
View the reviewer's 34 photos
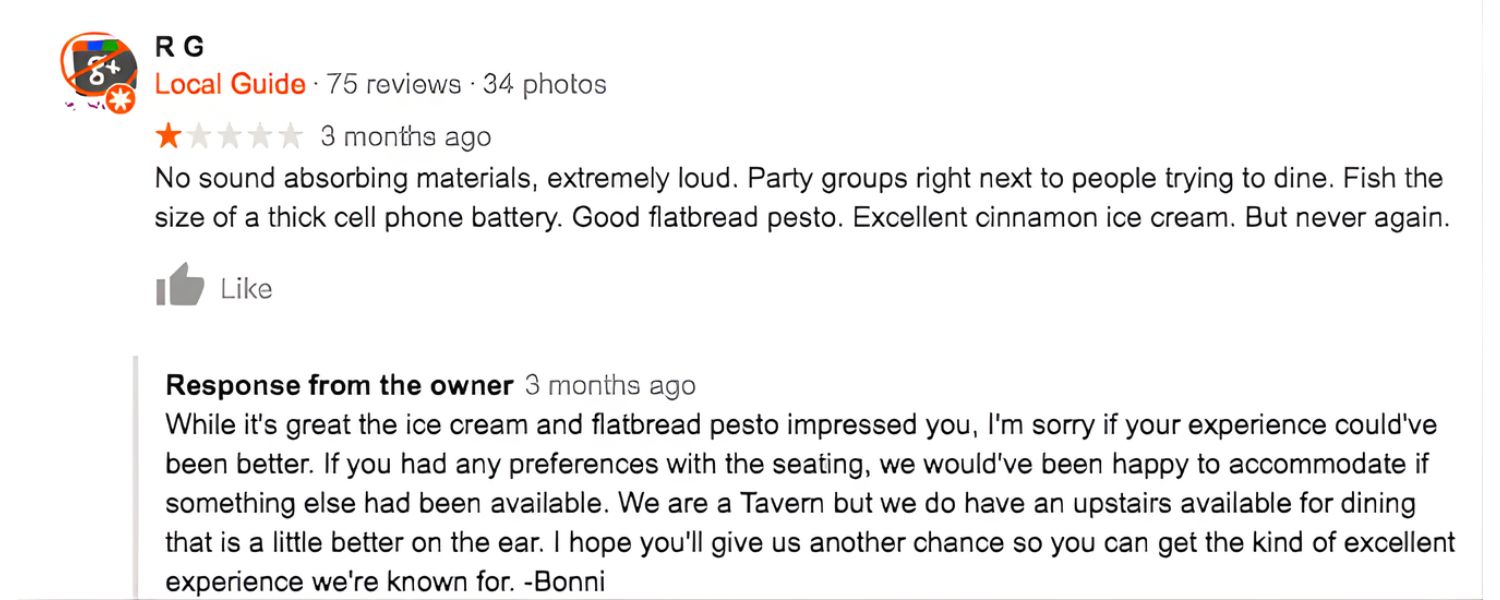pyautogui.click(x=544, y=84)
